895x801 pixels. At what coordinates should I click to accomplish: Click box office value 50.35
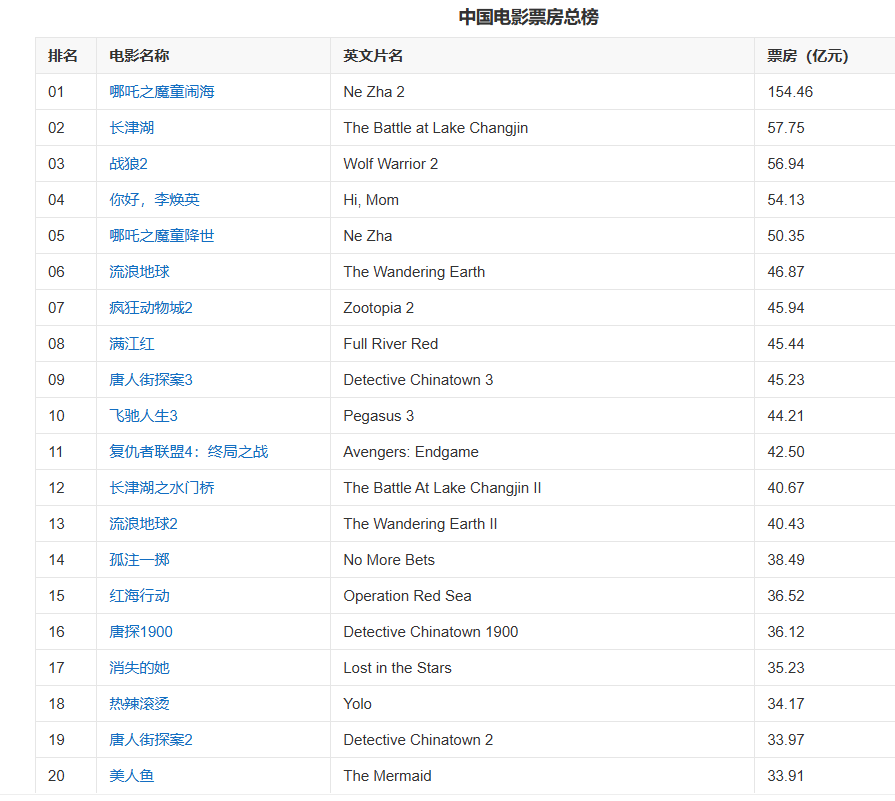pos(785,236)
